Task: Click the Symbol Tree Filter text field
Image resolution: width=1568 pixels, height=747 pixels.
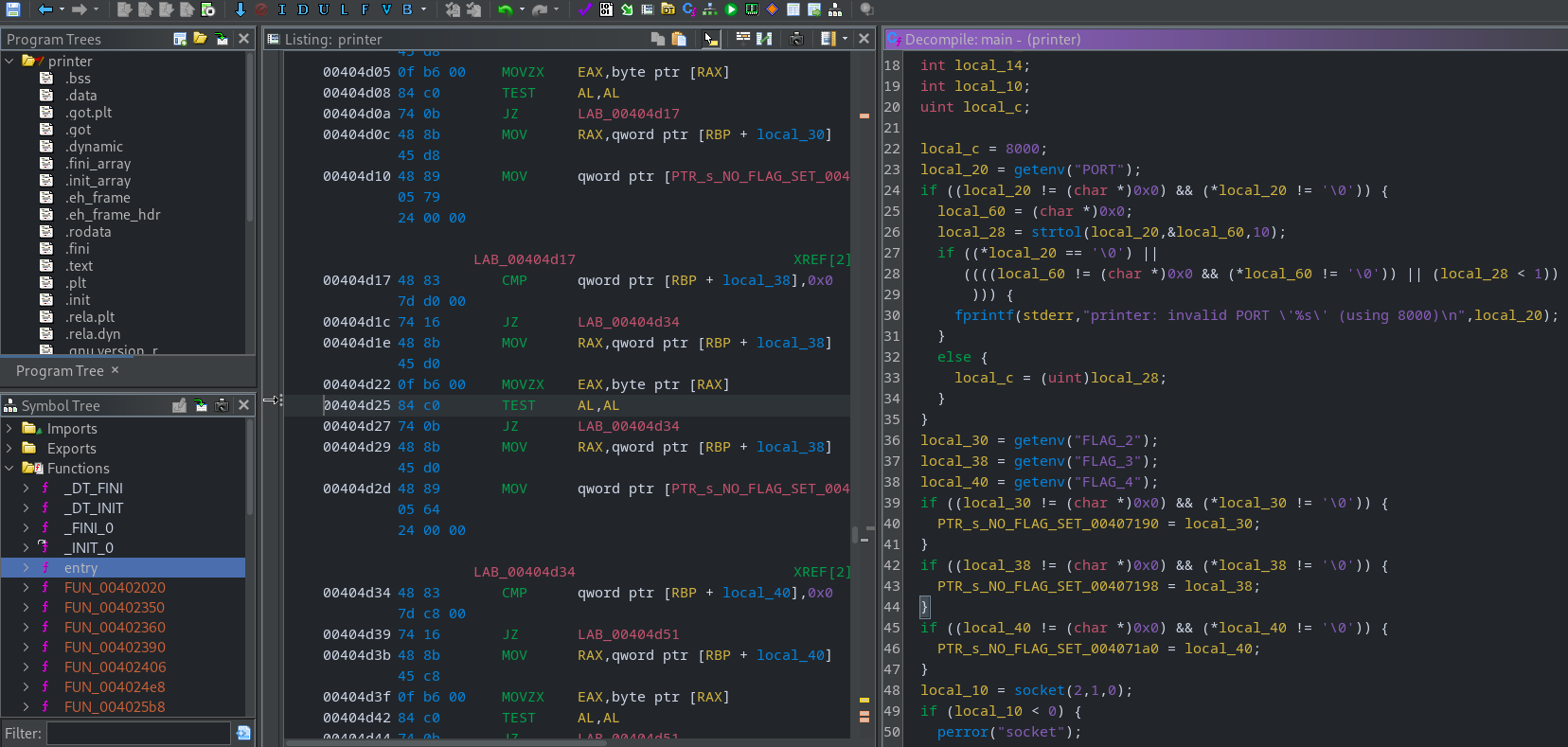Action: [138, 733]
